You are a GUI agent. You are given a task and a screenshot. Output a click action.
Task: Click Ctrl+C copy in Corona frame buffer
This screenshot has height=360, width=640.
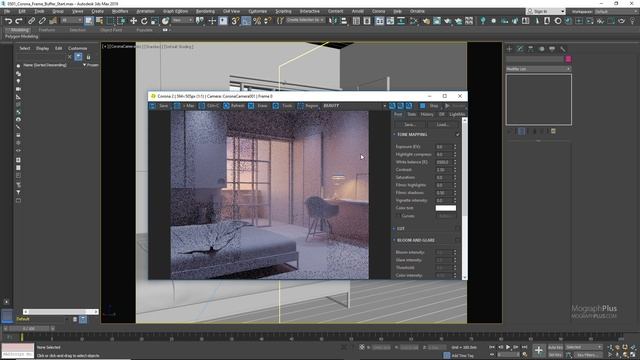pyautogui.click(x=208, y=106)
